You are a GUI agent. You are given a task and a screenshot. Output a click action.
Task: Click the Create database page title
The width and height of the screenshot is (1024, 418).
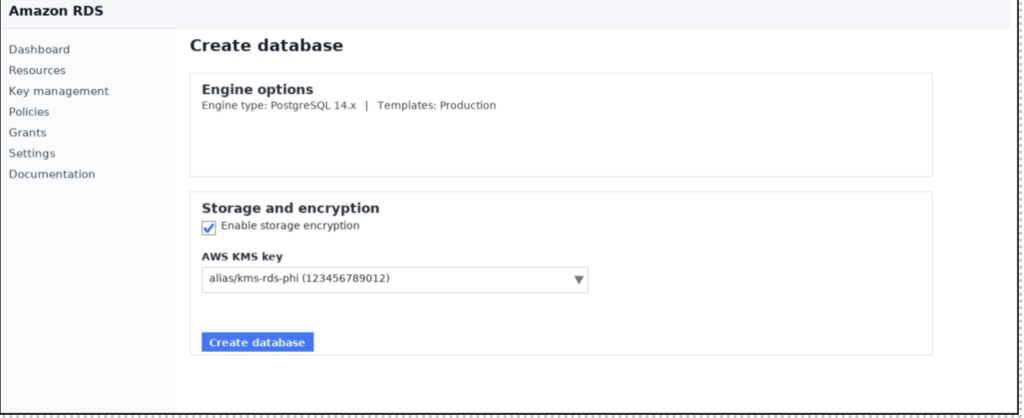266,46
